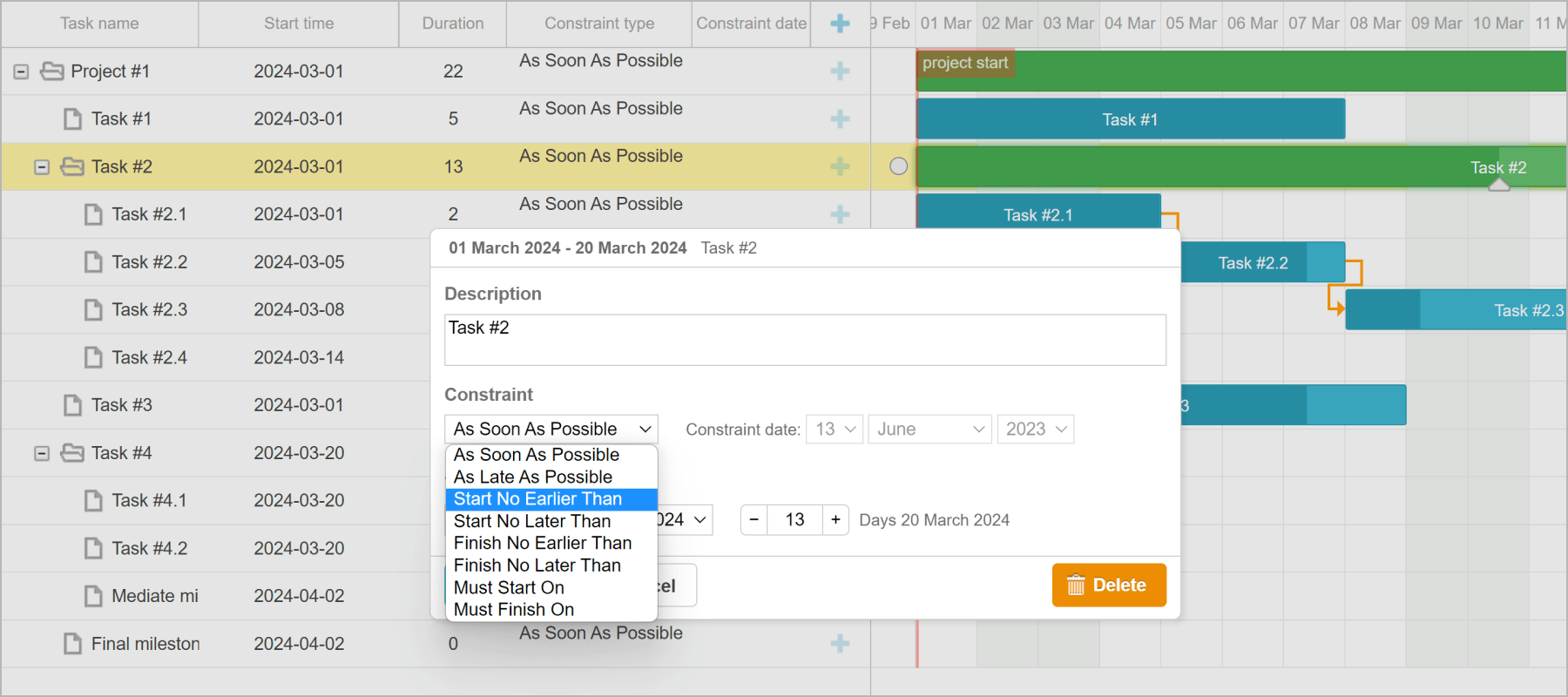Collapse the Task #2 subtask group
The image size is (1568, 697).
[x=42, y=166]
